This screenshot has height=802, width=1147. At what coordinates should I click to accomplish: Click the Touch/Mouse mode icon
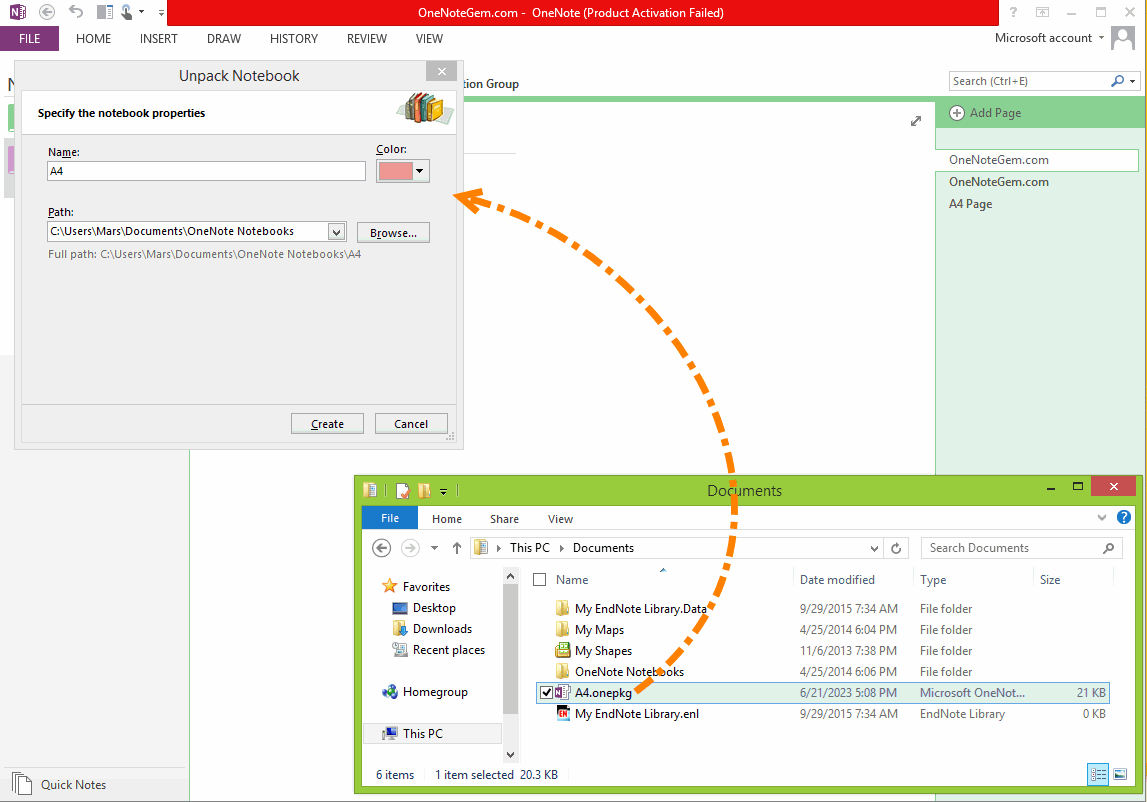[127, 12]
